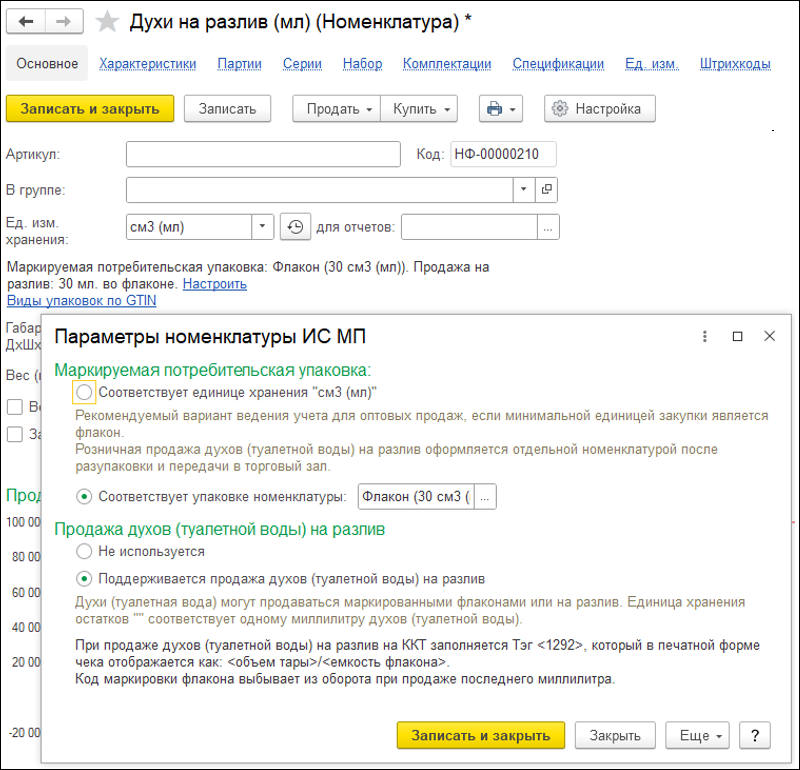Image resolution: width=800 pixels, height=770 pixels.
Task: Click dialog's 'Записать и закрыть' button
Action: (481, 735)
